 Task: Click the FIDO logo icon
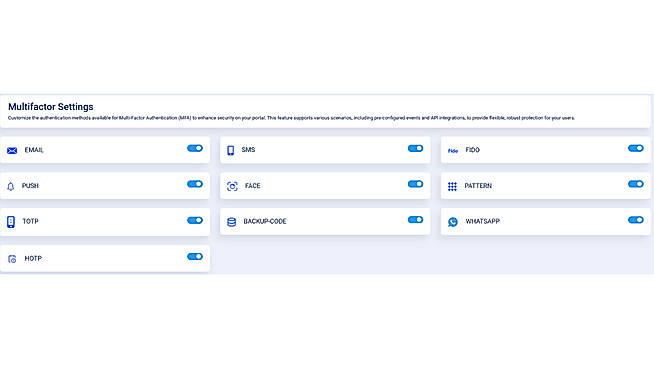453,151
